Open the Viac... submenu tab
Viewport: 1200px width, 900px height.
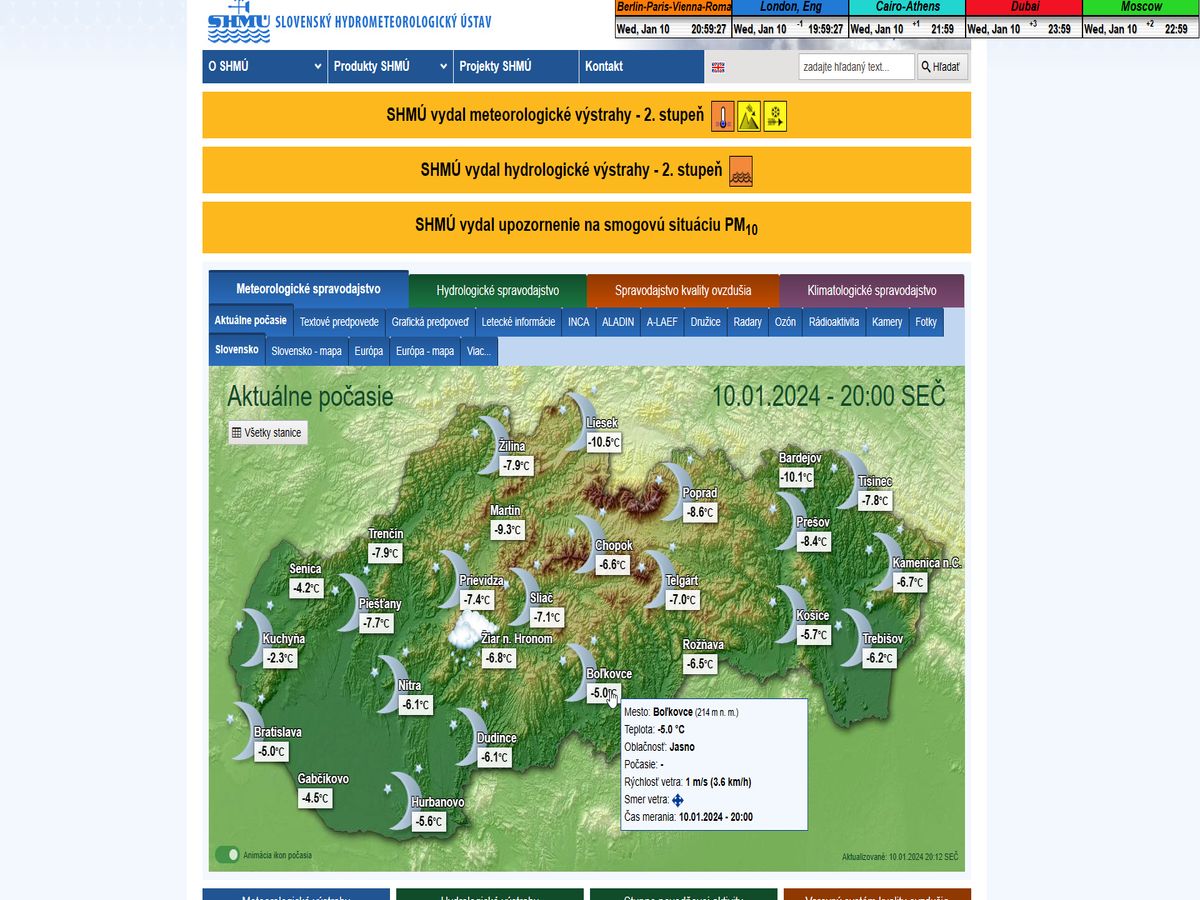pos(478,351)
